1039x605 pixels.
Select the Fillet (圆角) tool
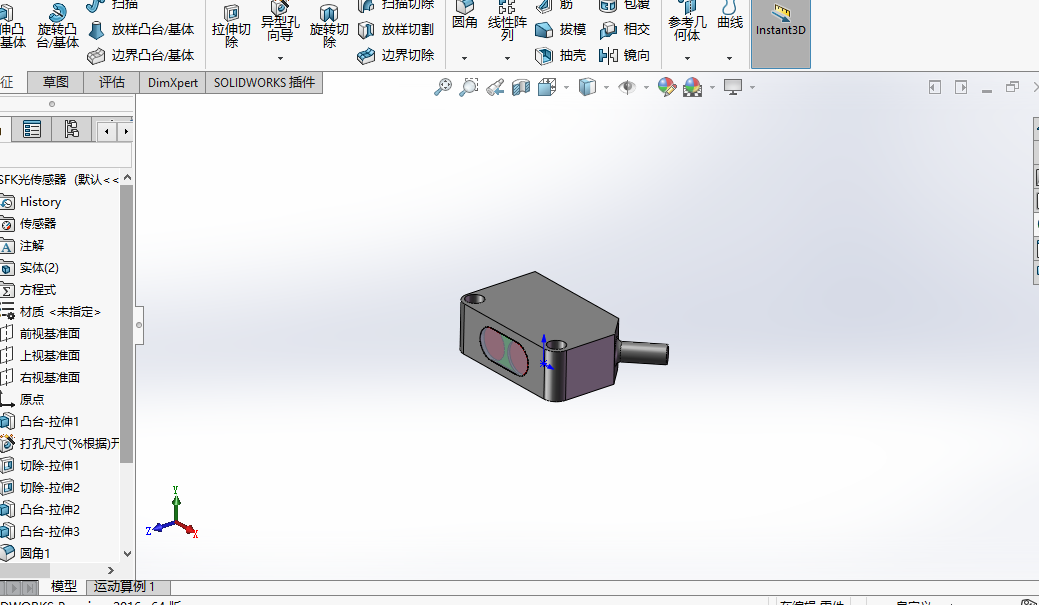465,17
